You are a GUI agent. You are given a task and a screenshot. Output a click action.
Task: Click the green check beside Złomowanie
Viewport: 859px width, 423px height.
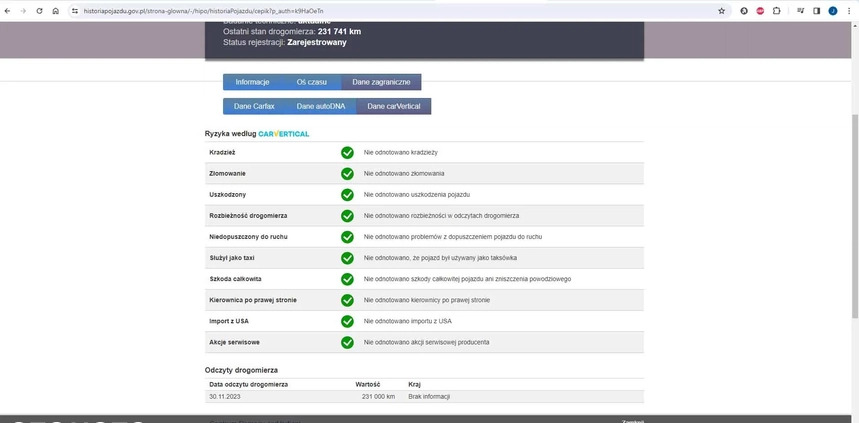tap(347, 174)
